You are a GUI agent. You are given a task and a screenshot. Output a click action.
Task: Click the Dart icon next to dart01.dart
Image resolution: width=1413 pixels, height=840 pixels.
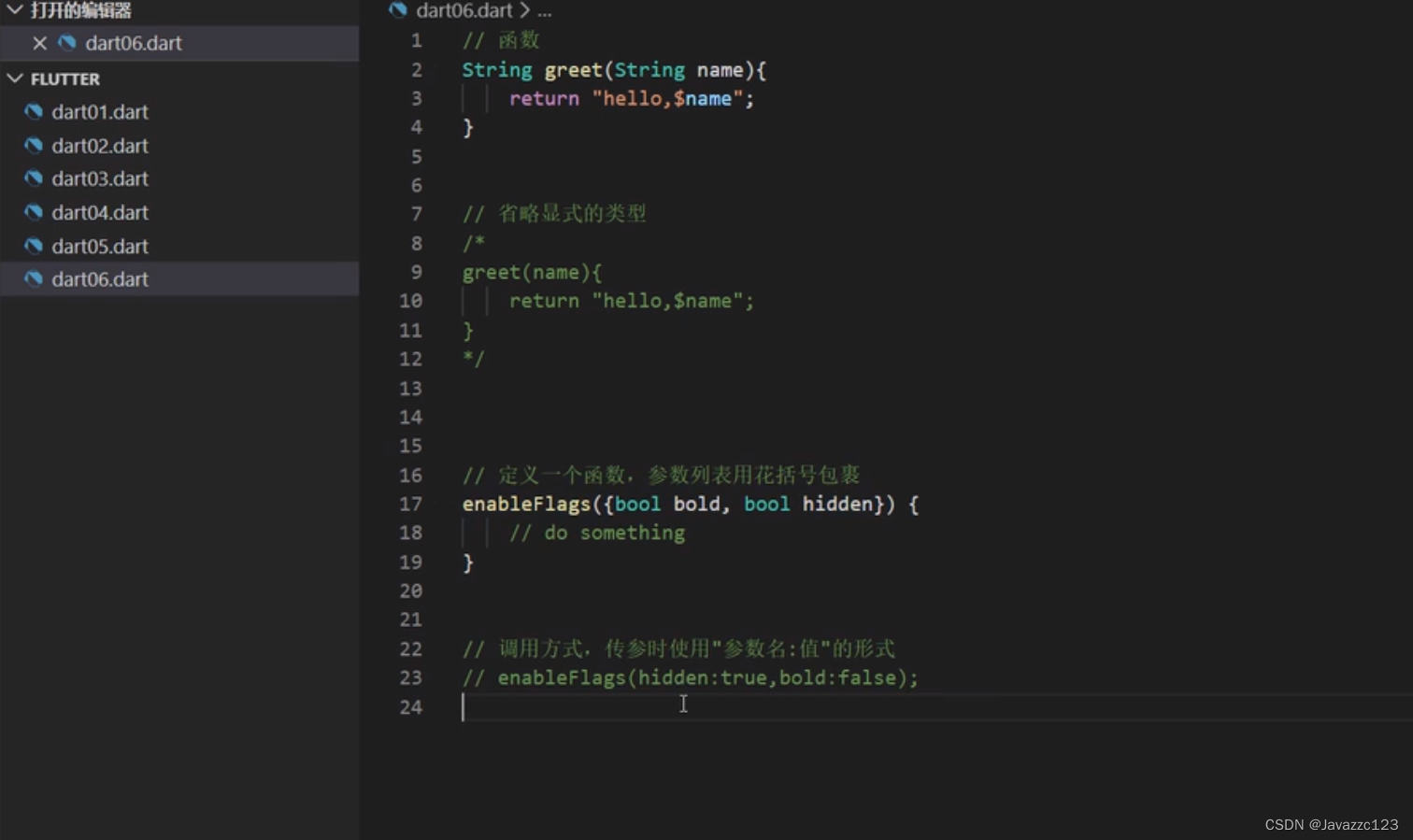[33, 111]
